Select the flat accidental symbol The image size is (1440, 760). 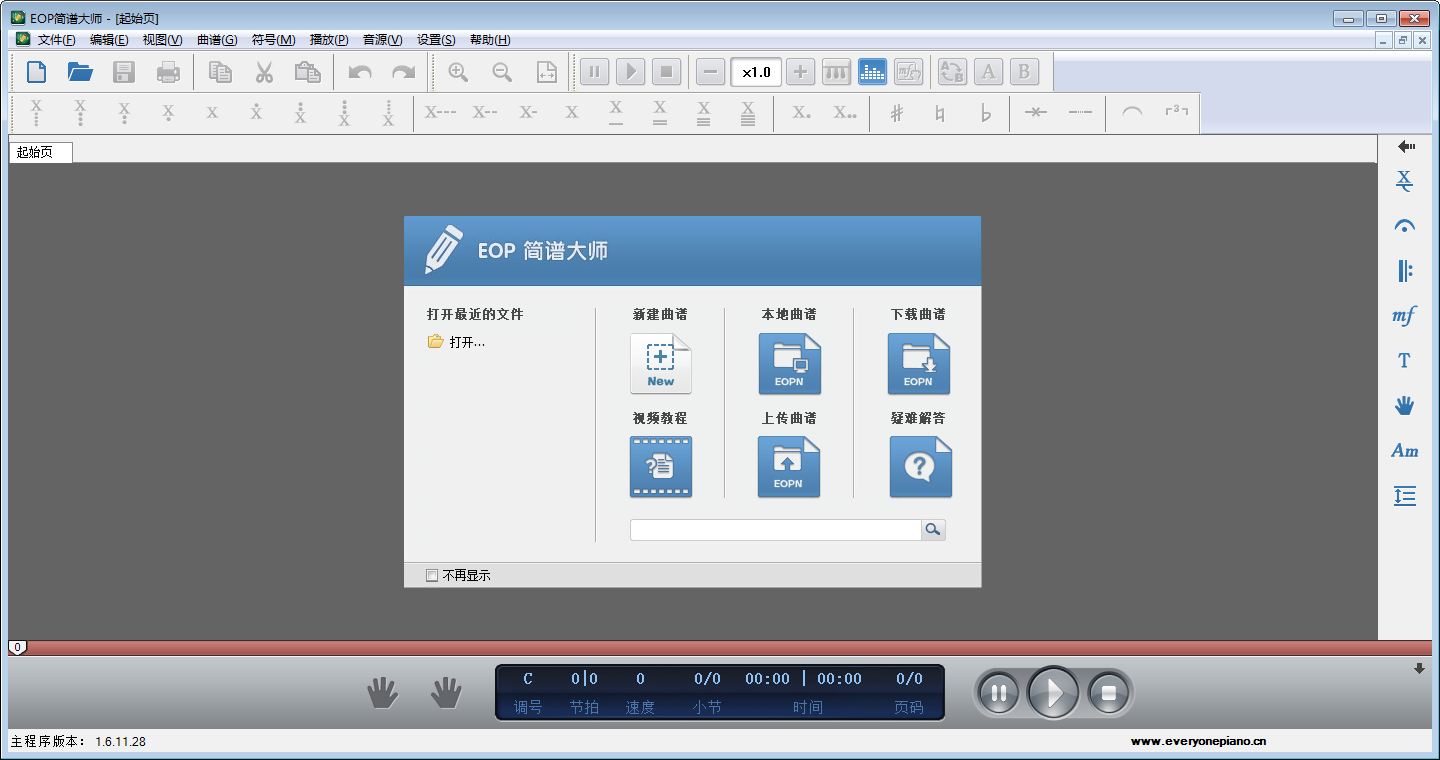pyautogui.click(x=986, y=113)
